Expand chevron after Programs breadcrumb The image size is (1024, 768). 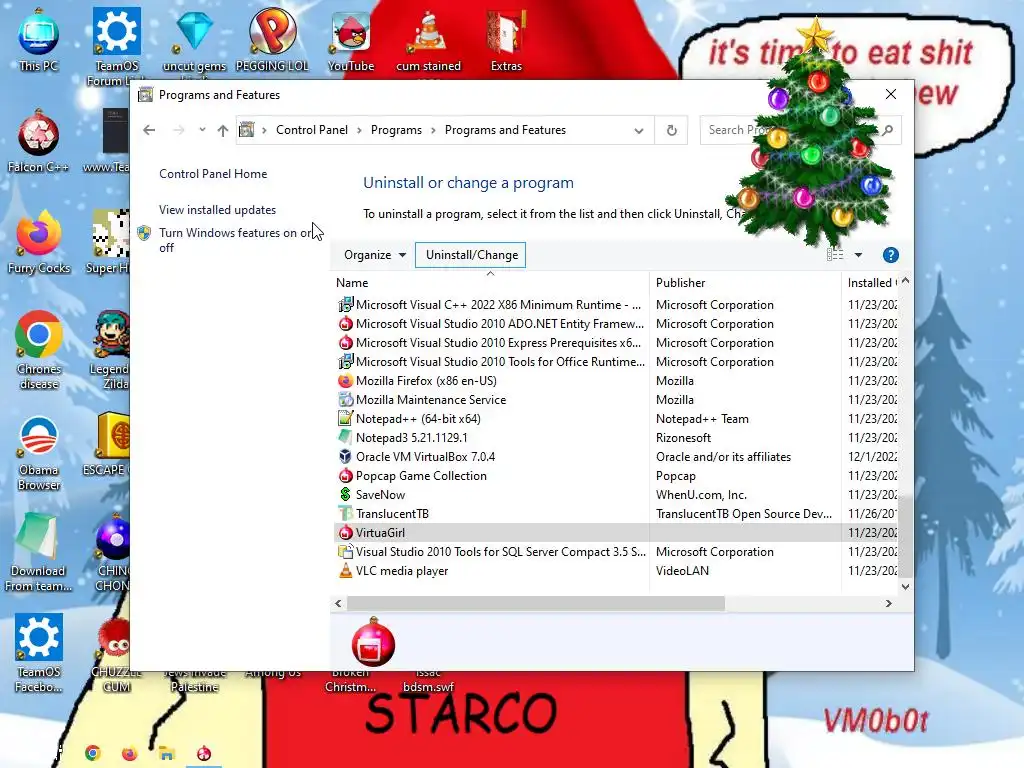tap(433, 130)
